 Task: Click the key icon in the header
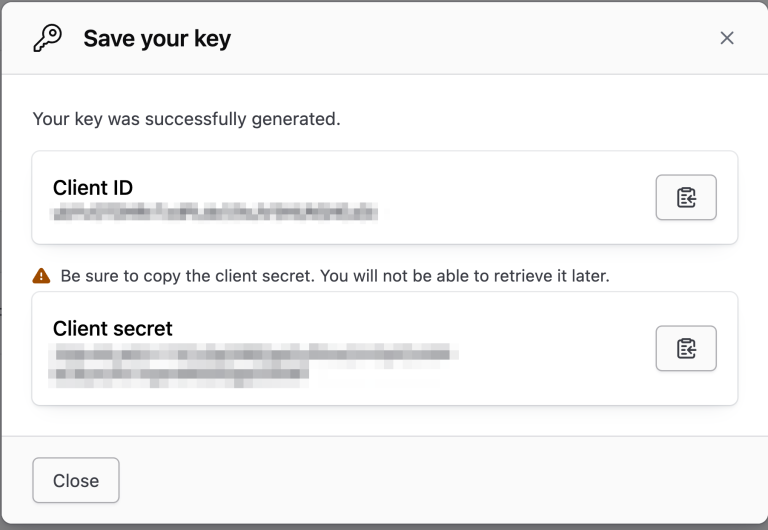(x=46, y=38)
